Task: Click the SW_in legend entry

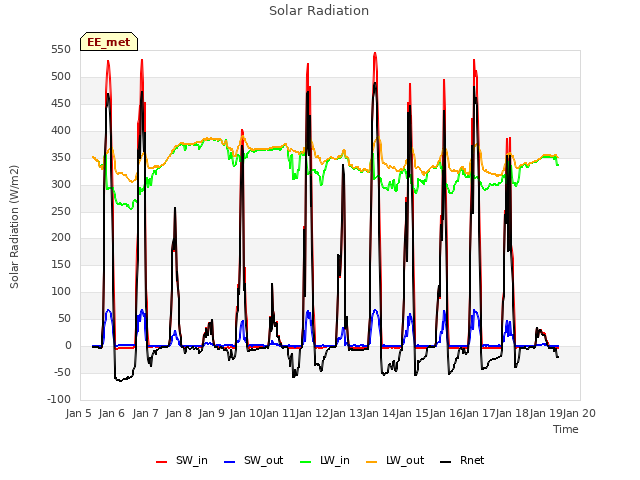Action: coord(182,460)
